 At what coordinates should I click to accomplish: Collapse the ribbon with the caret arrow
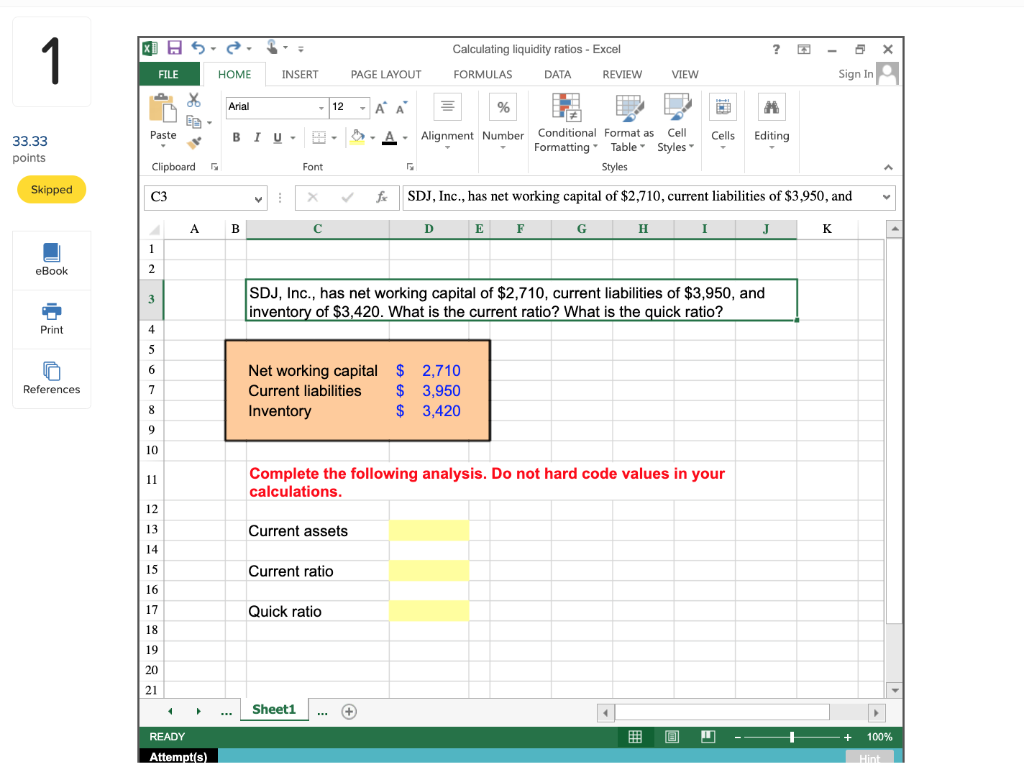[x=888, y=168]
